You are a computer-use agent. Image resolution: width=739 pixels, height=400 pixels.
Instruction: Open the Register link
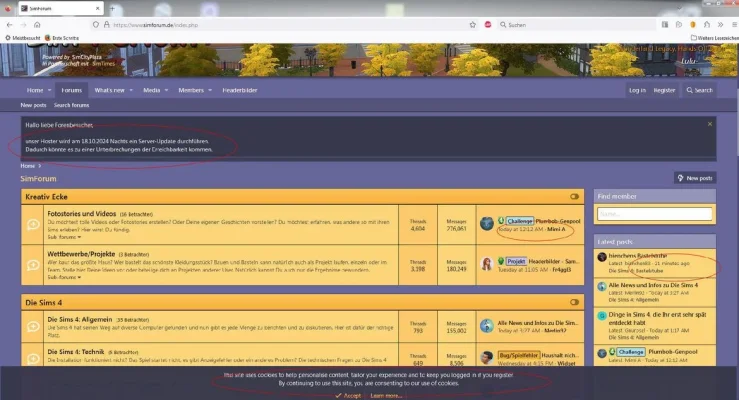[x=664, y=90]
